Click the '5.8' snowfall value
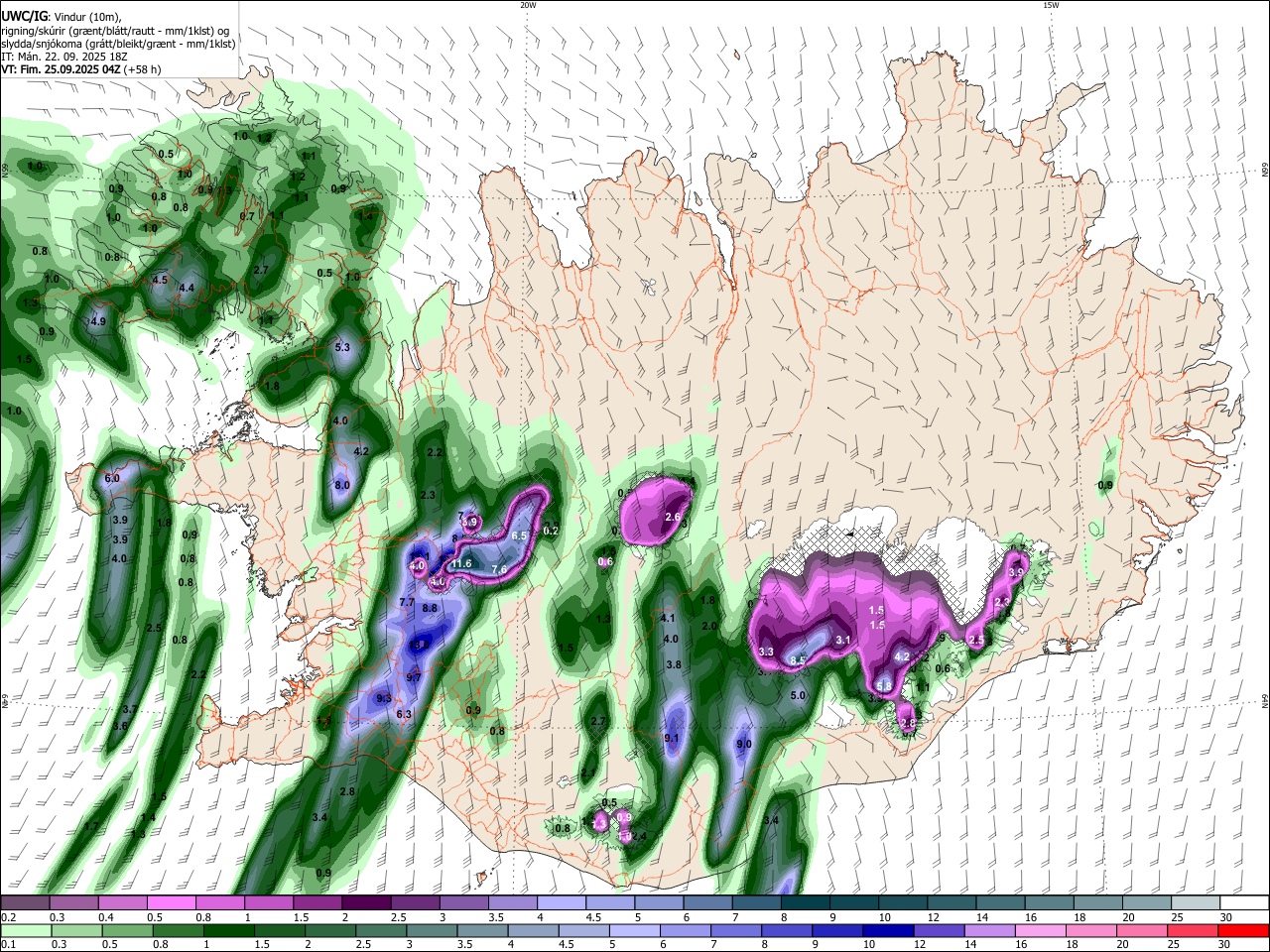1270x952 pixels. (x=884, y=686)
